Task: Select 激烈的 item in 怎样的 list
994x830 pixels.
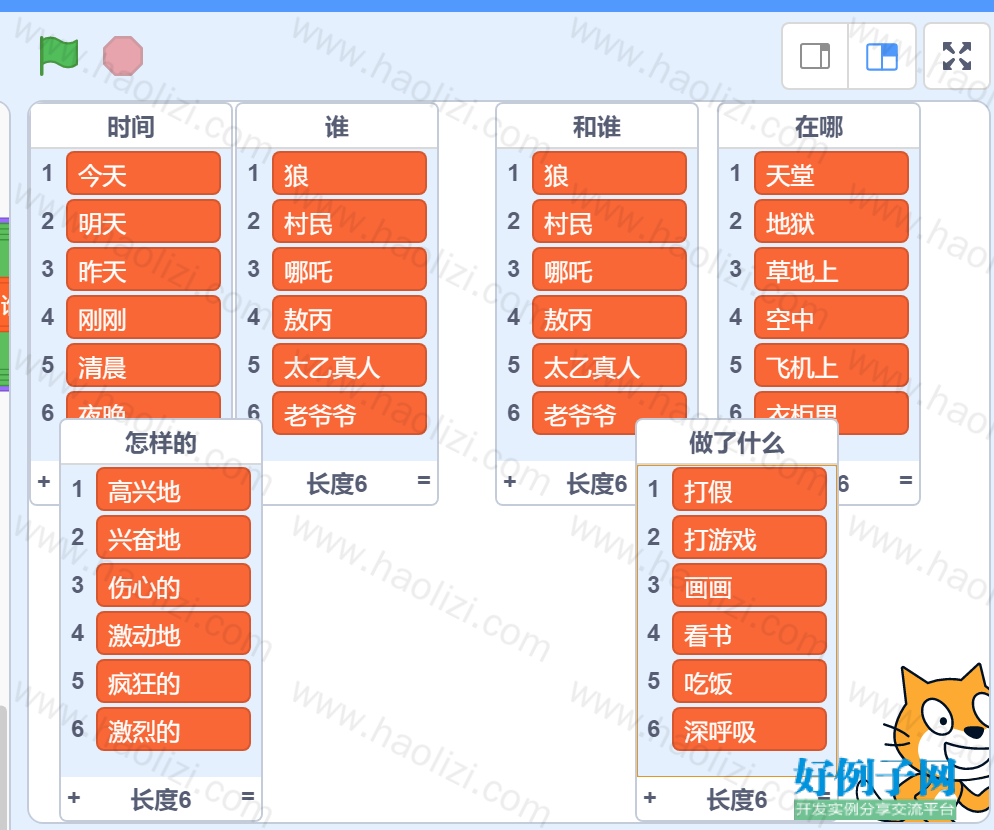Action: coord(173,730)
